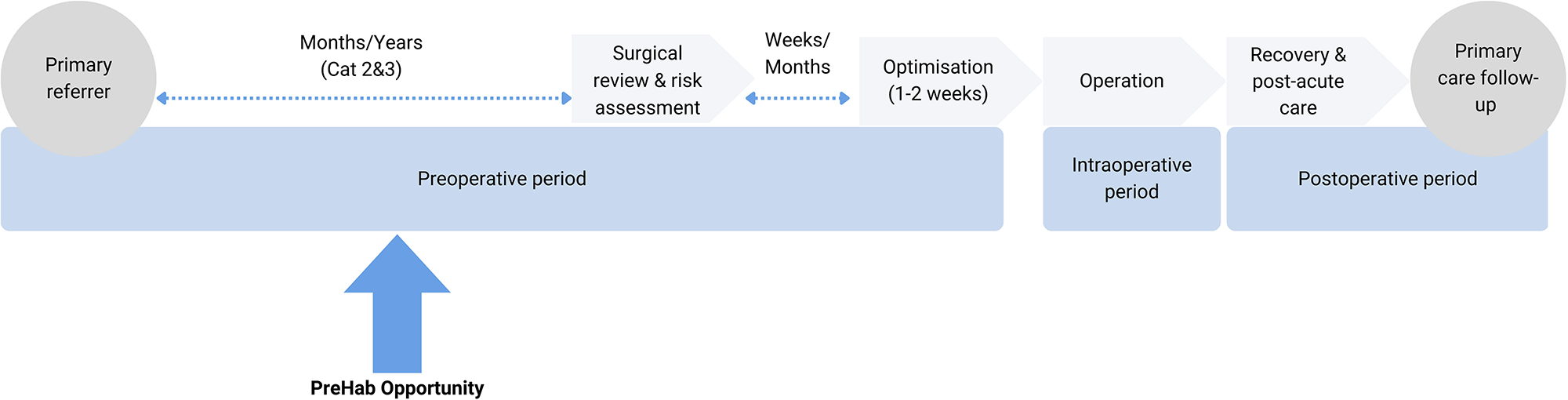Select the Operation step chevron
The height and width of the screenshot is (400, 1568).
point(1122,81)
